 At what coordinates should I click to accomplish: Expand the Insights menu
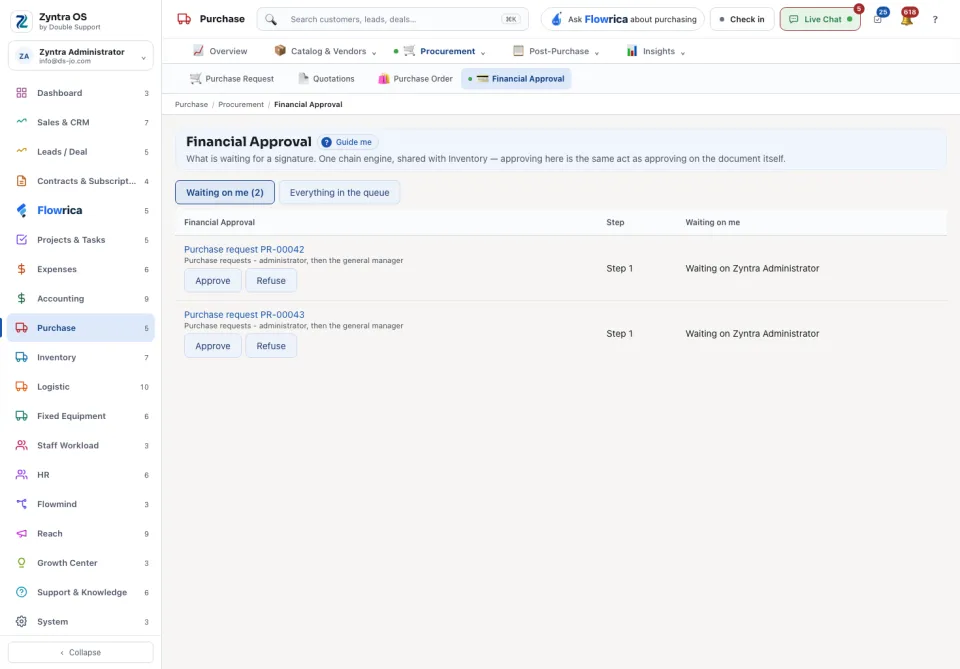655,51
